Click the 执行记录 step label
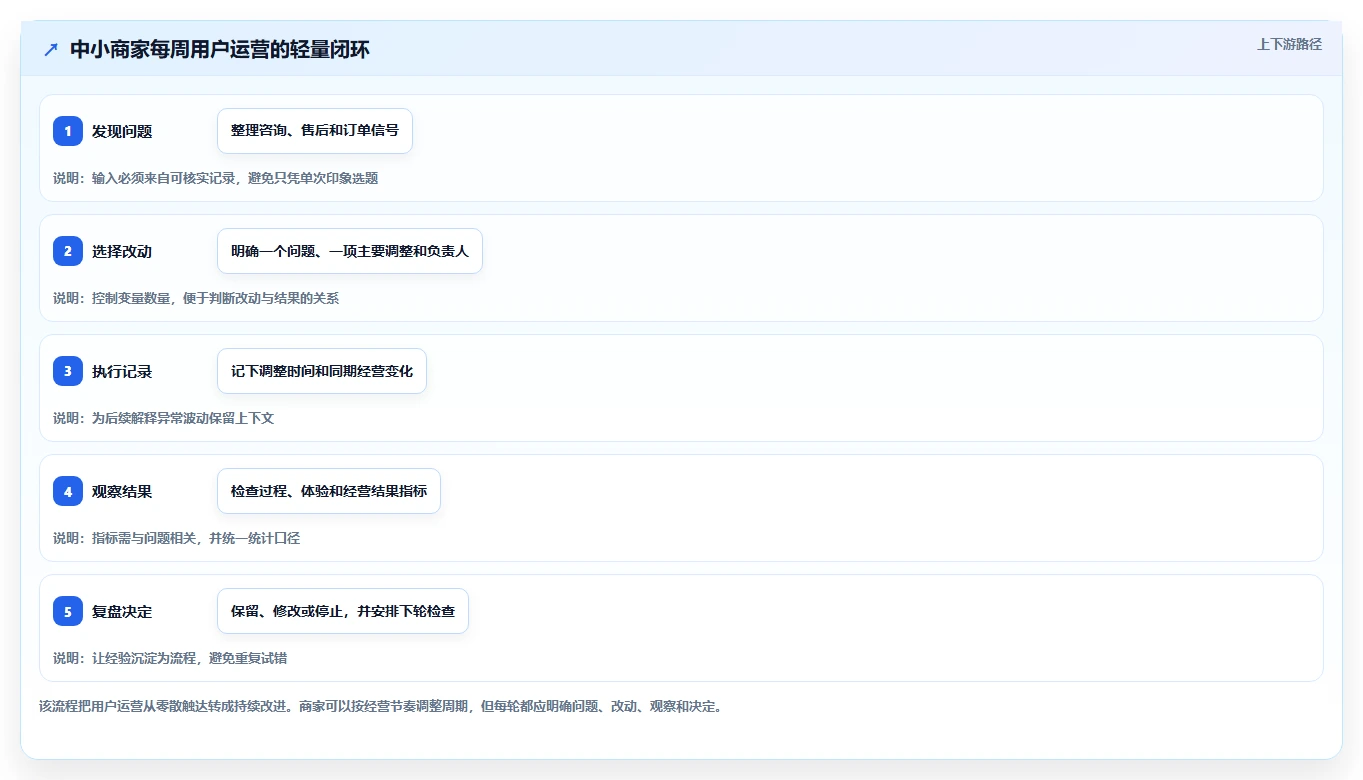The image size is (1363, 780). click(122, 371)
